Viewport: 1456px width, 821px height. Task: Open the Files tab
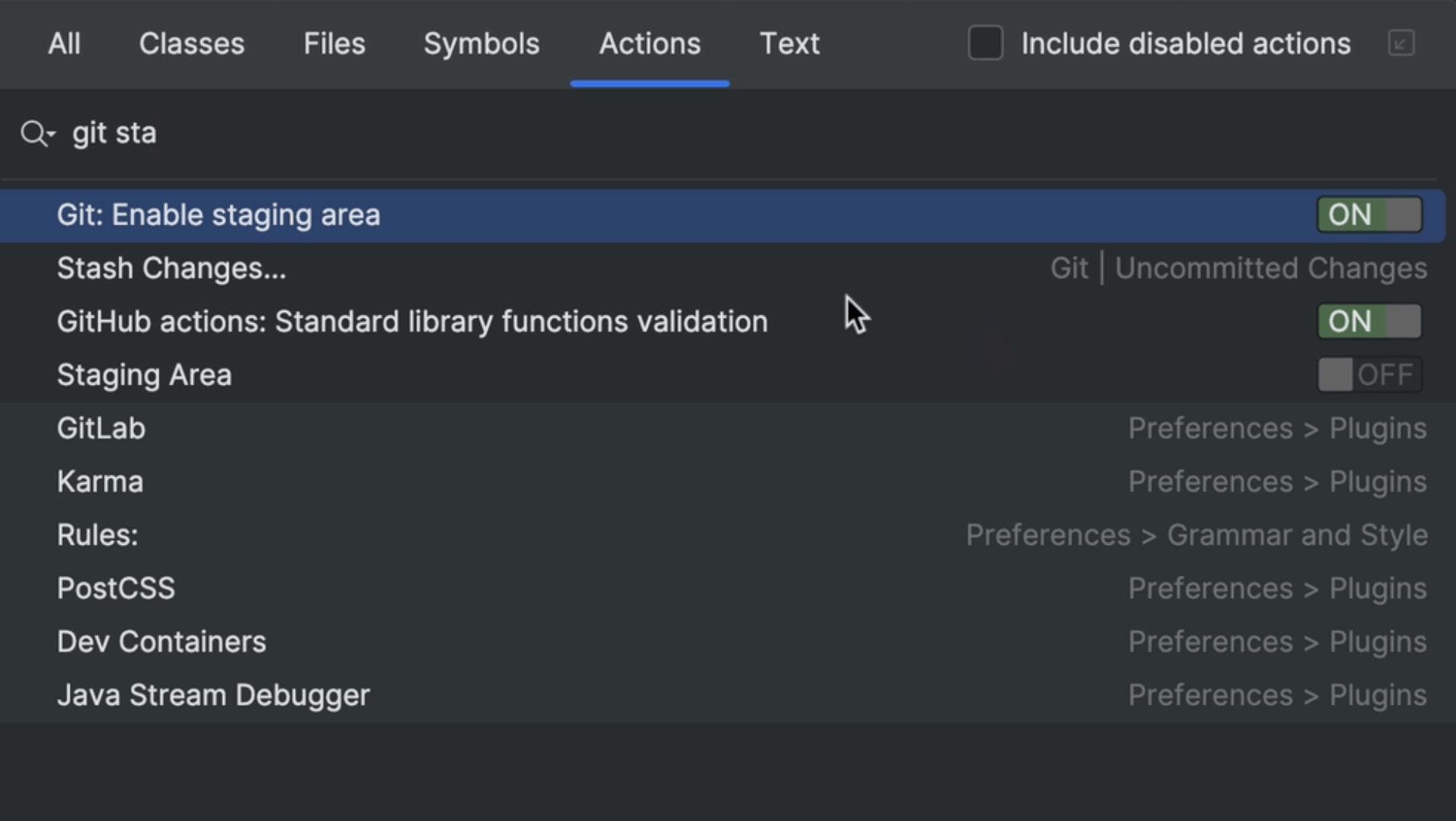click(x=334, y=44)
